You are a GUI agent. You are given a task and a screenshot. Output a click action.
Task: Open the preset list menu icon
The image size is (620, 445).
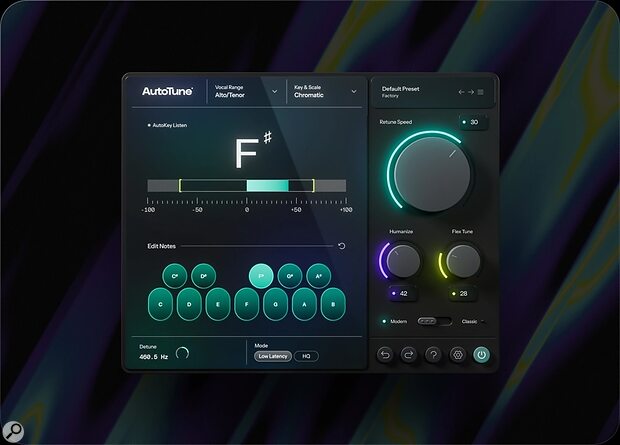[481, 92]
